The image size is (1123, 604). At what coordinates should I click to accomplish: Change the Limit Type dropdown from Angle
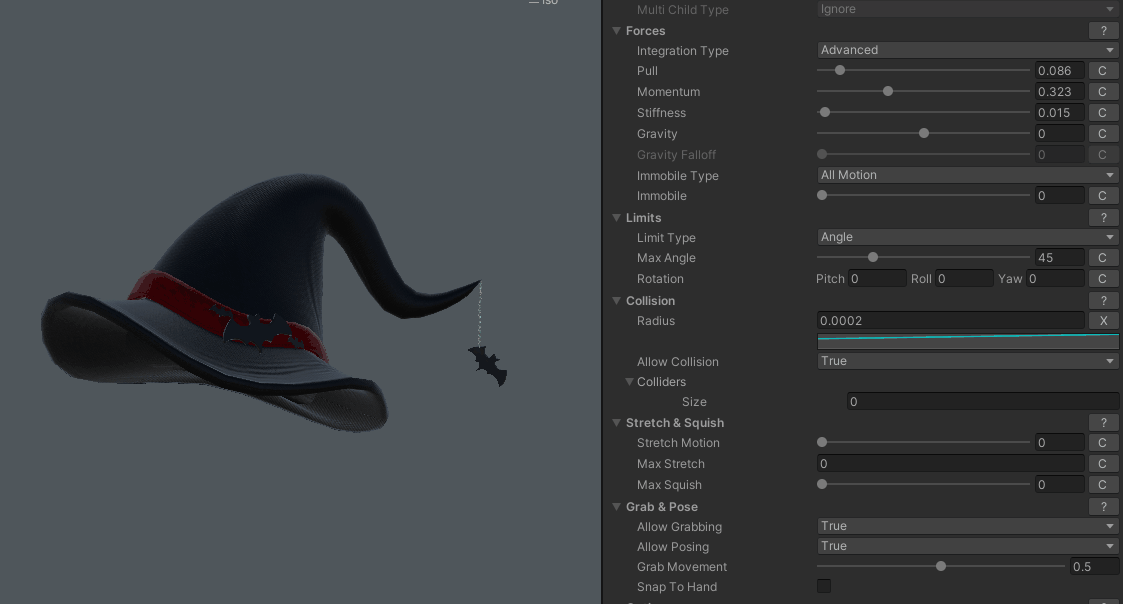967,237
